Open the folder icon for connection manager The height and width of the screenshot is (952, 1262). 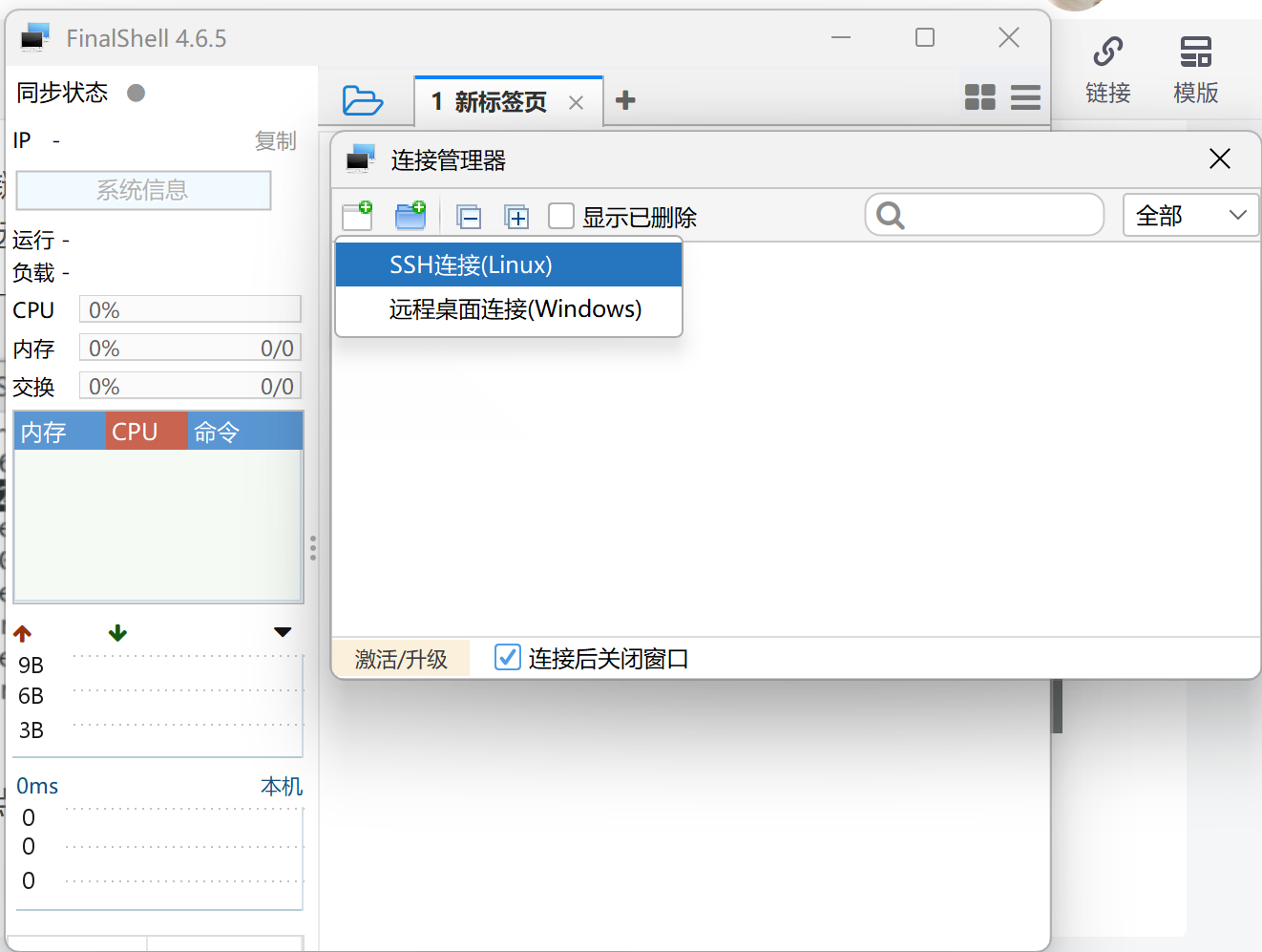pos(363,100)
